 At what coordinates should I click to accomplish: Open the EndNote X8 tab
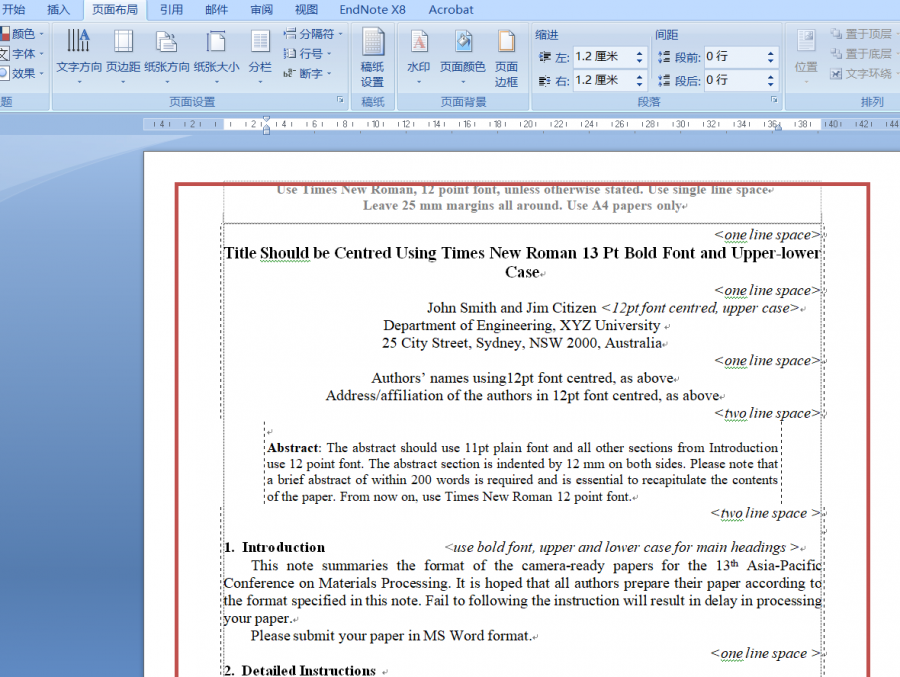point(372,10)
